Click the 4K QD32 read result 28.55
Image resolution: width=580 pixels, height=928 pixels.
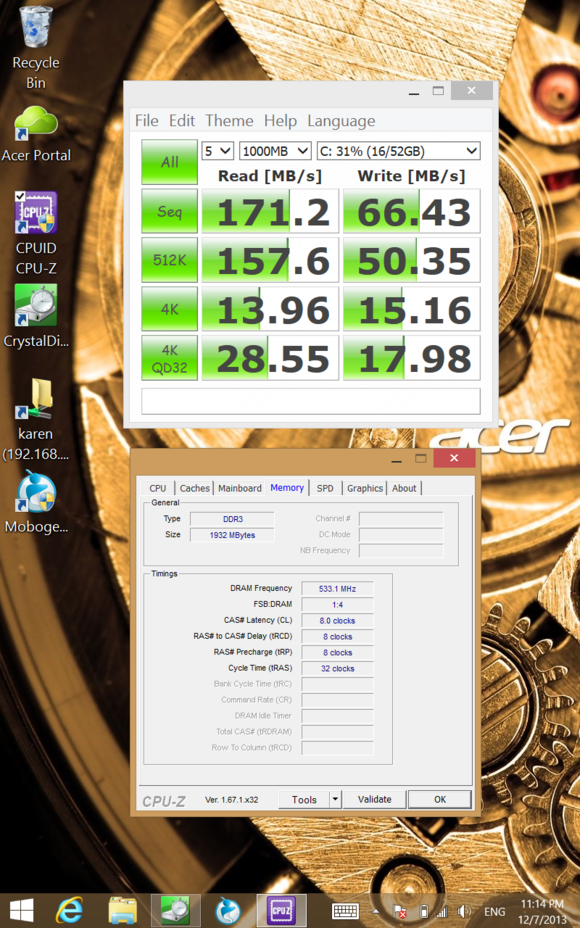click(270, 358)
